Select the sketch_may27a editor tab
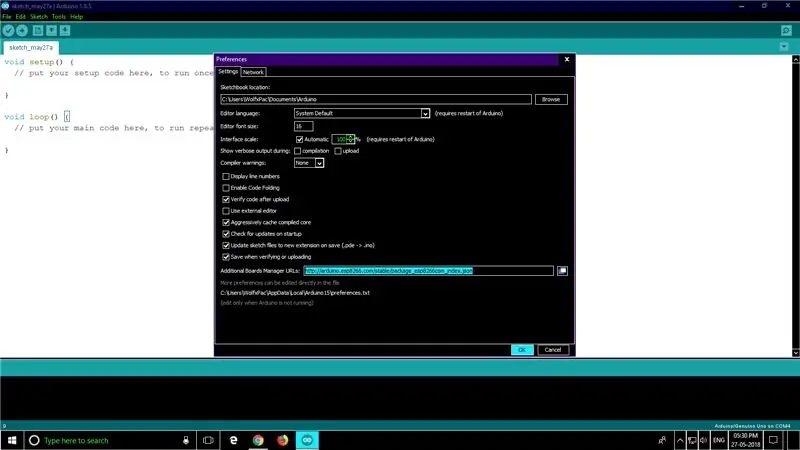This screenshot has height=450, width=800. (31, 47)
